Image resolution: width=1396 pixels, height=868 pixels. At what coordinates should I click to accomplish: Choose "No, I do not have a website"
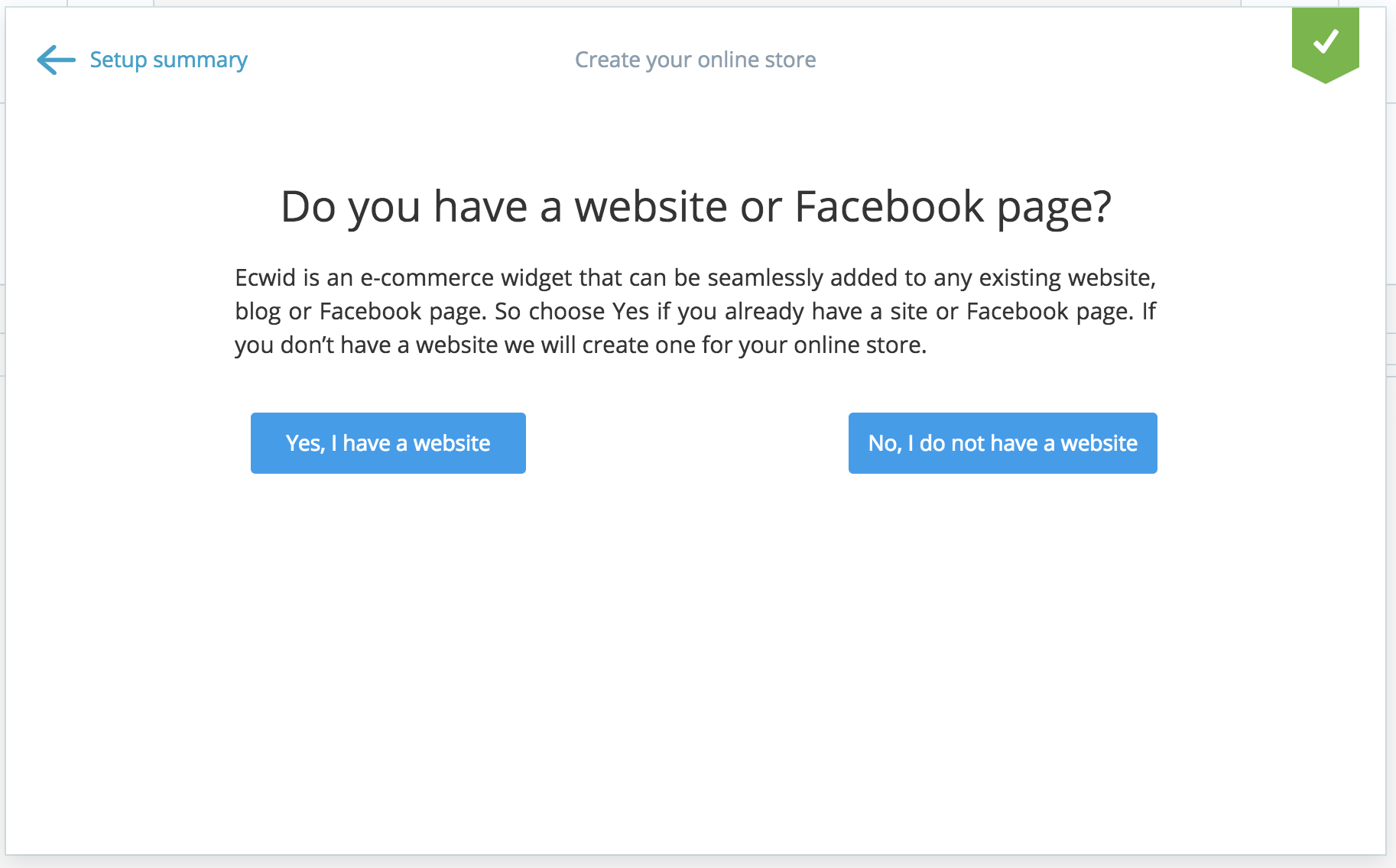1002,443
